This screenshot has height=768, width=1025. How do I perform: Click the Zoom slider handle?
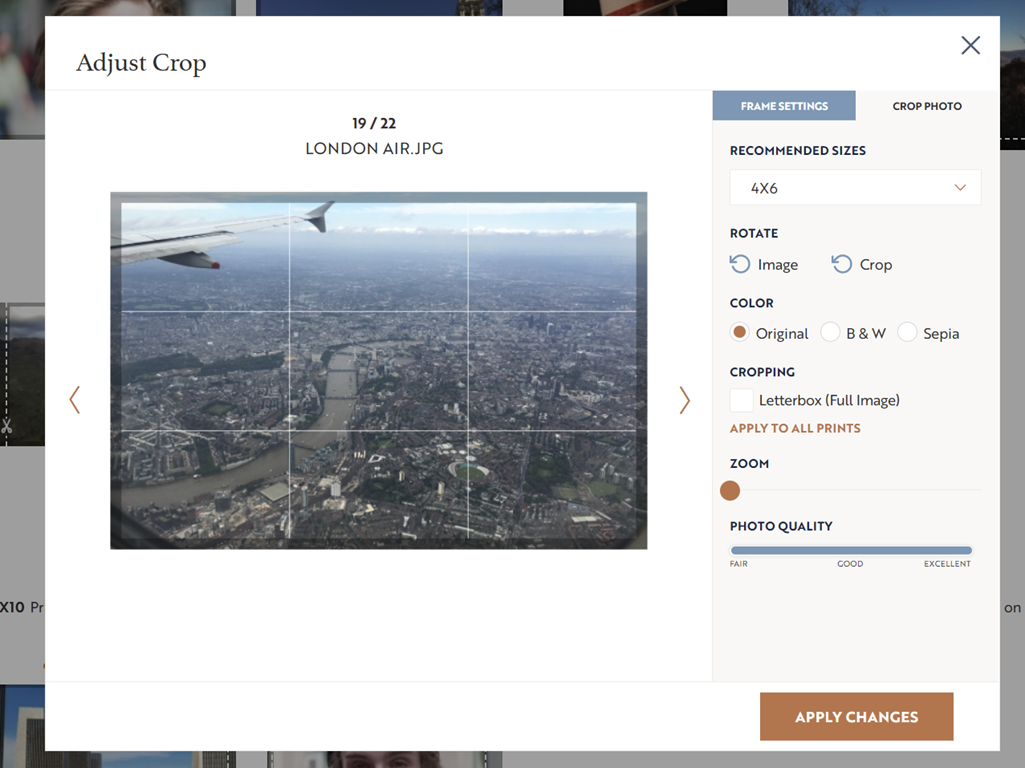point(730,490)
